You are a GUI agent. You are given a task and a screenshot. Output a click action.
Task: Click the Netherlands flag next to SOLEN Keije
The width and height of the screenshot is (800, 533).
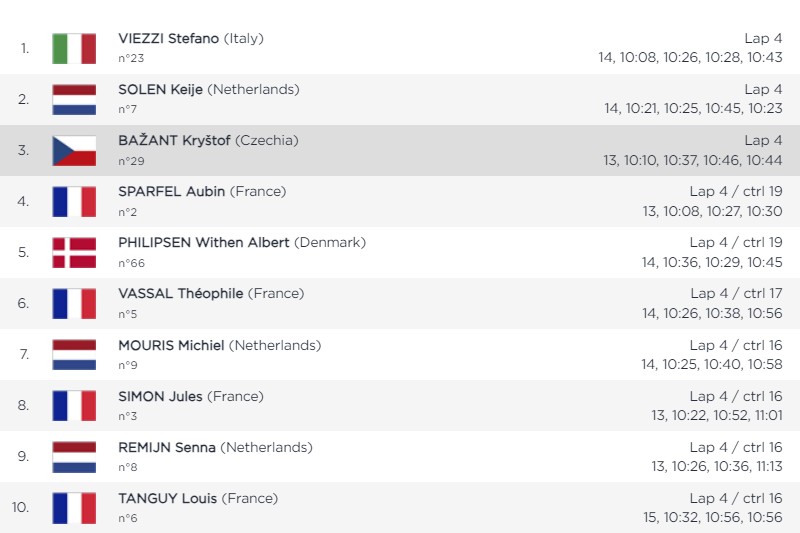click(74, 99)
